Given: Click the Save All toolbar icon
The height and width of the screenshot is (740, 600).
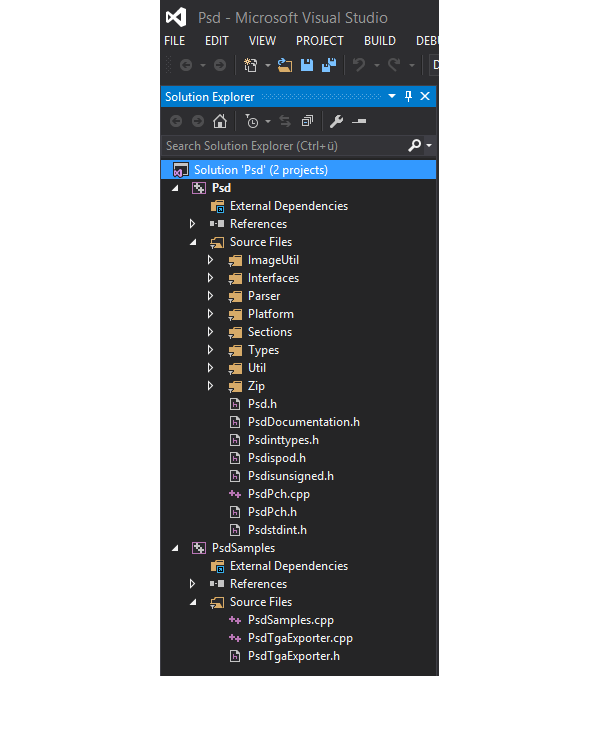Looking at the screenshot, I should tap(329, 65).
